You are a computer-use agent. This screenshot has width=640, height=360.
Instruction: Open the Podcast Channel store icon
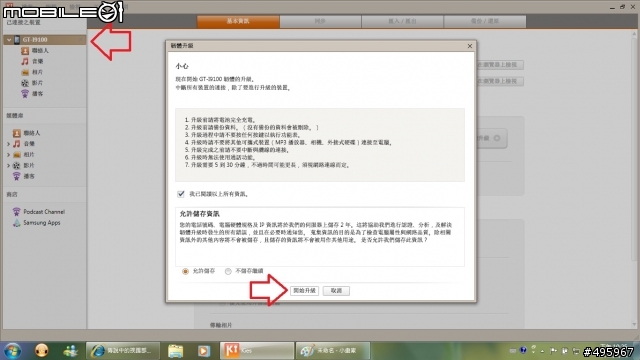click(x=16, y=212)
